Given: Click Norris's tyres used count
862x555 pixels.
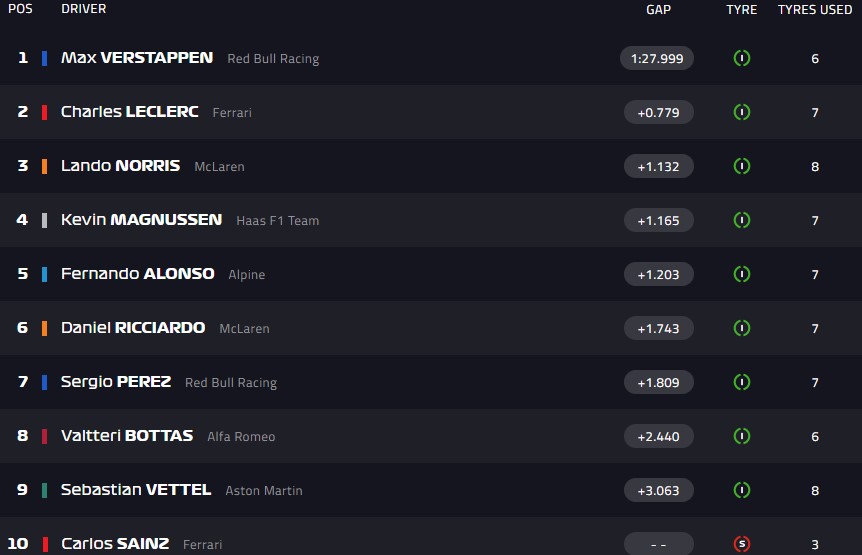Looking at the screenshot, I should (x=815, y=166).
